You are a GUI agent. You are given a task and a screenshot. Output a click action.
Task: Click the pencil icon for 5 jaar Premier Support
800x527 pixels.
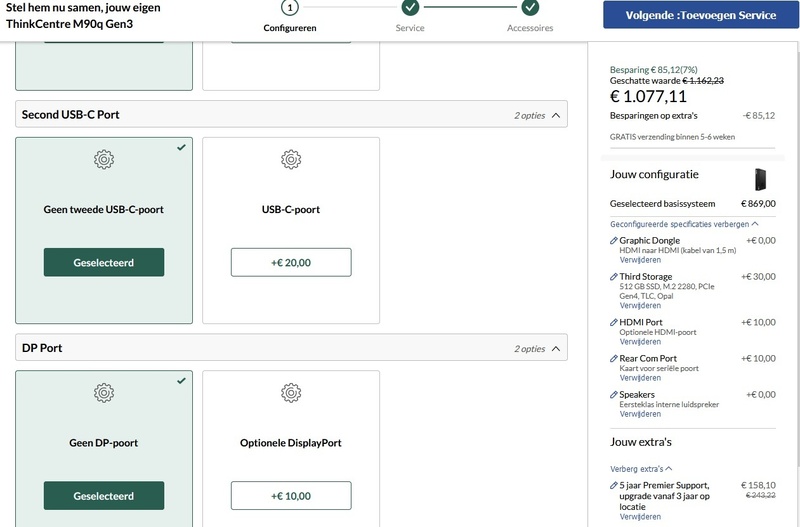[614, 485]
